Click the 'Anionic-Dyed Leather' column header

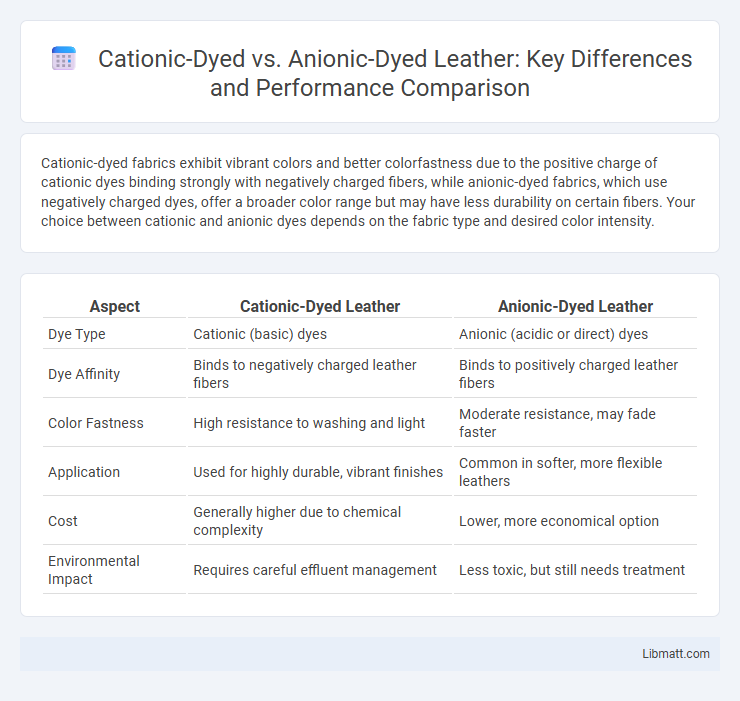575,306
